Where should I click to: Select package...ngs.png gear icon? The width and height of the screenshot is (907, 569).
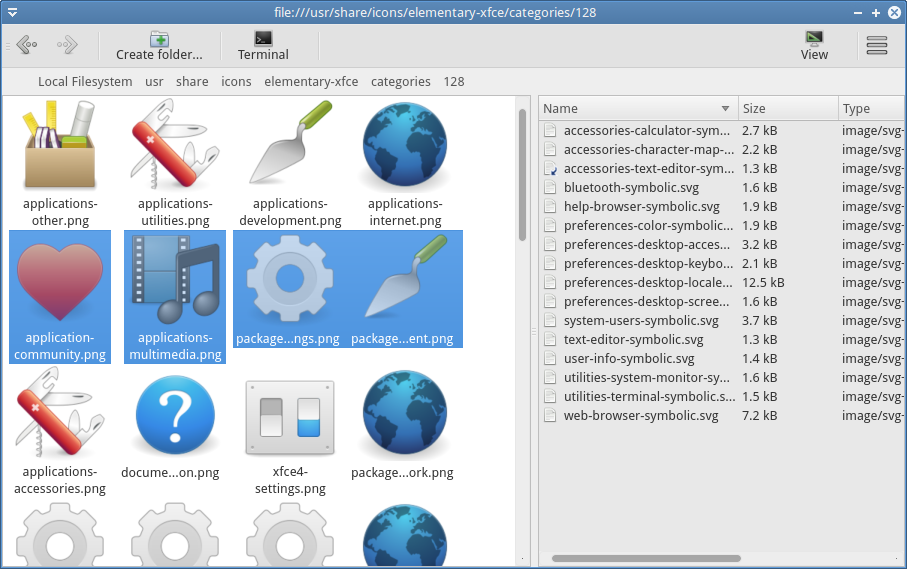point(290,279)
